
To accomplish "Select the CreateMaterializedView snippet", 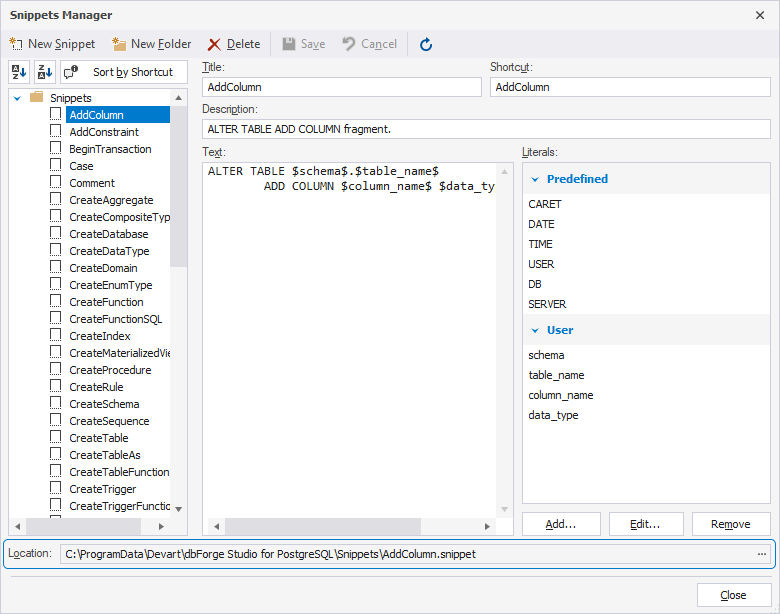I will click(x=119, y=353).
